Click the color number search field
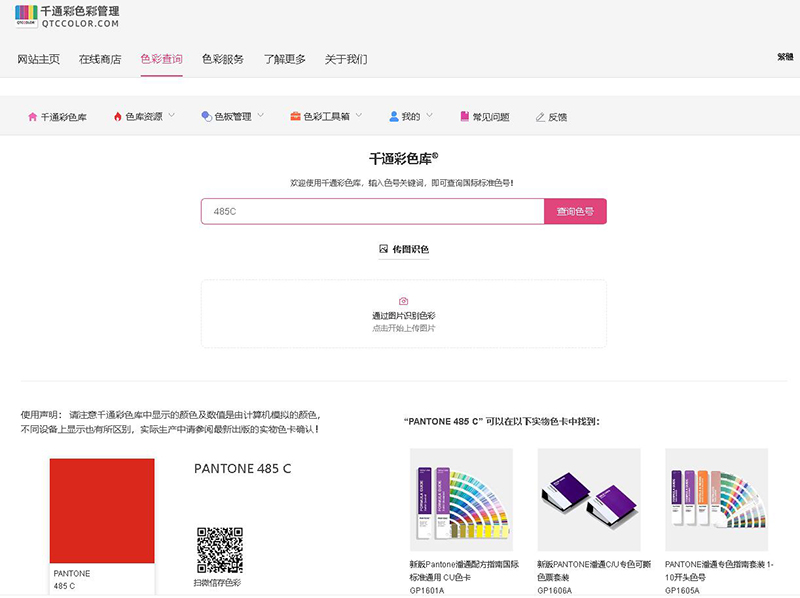 372,212
